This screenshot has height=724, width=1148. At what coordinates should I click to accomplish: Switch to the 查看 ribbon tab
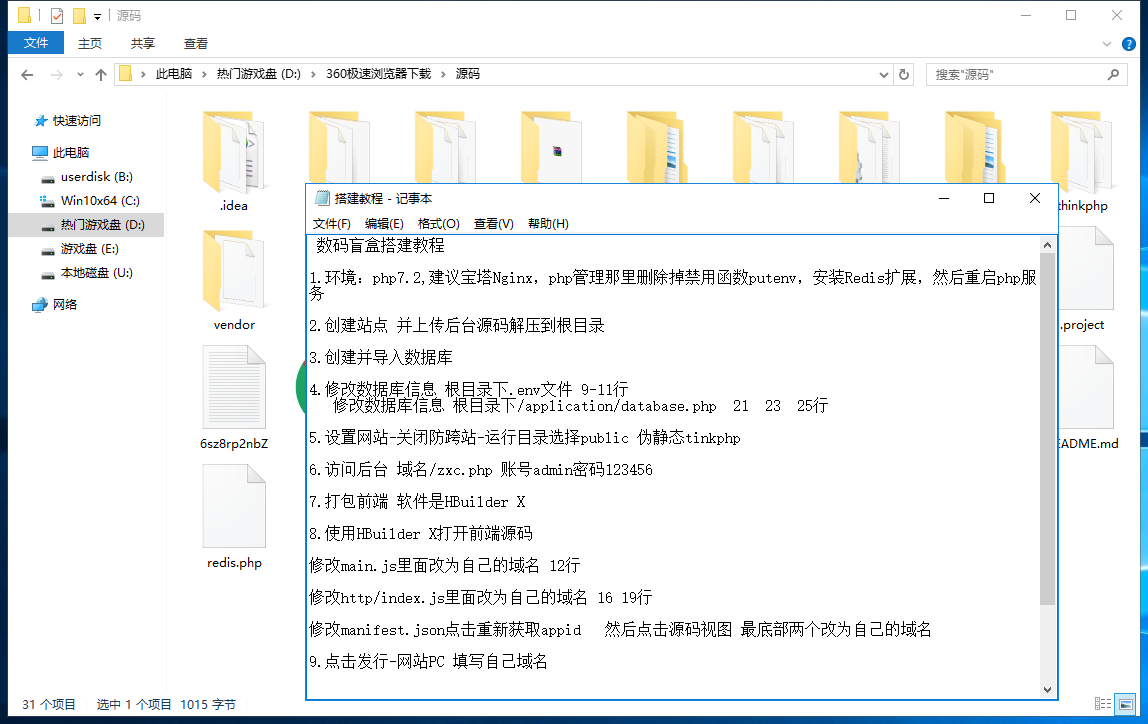[x=196, y=44]
